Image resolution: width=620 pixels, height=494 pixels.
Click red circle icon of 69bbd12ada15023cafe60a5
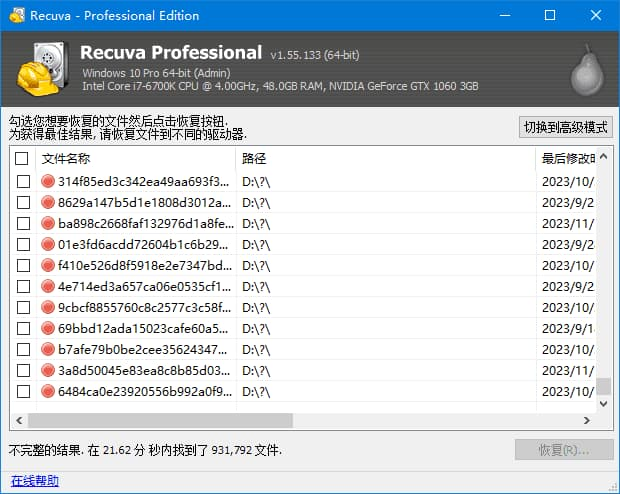[x=48, y=328]
